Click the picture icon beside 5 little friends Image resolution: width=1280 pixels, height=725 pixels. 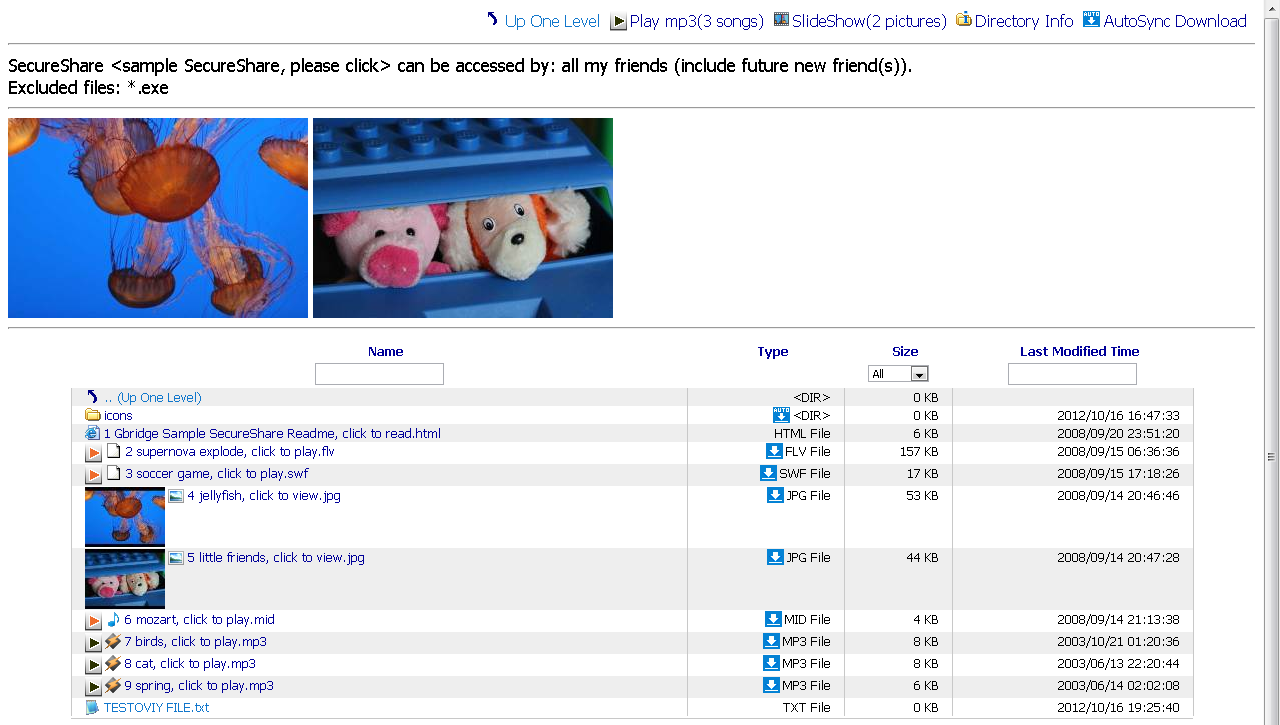[x=176, y=557]
